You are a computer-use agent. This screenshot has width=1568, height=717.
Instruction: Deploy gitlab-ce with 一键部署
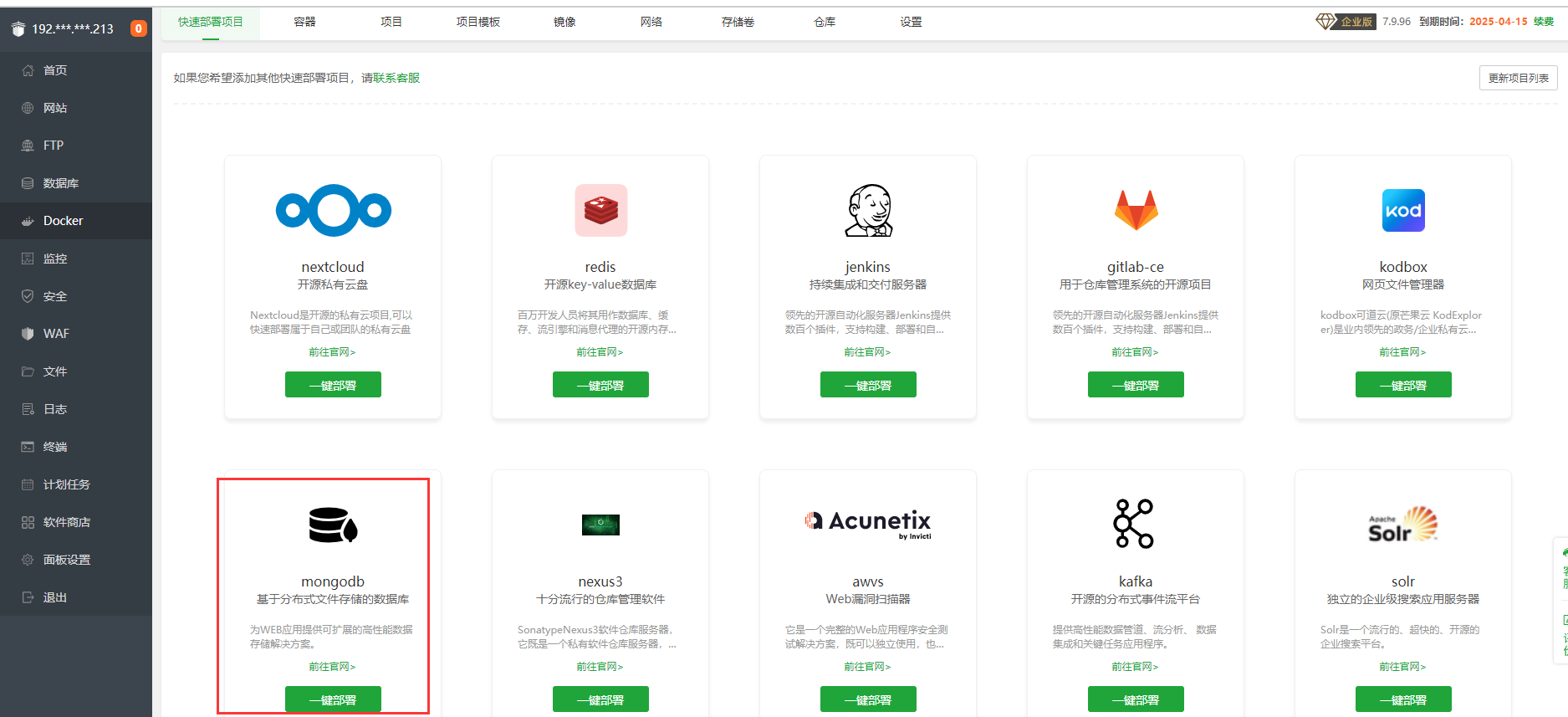pyautogui.click(x=1136, y=385)
